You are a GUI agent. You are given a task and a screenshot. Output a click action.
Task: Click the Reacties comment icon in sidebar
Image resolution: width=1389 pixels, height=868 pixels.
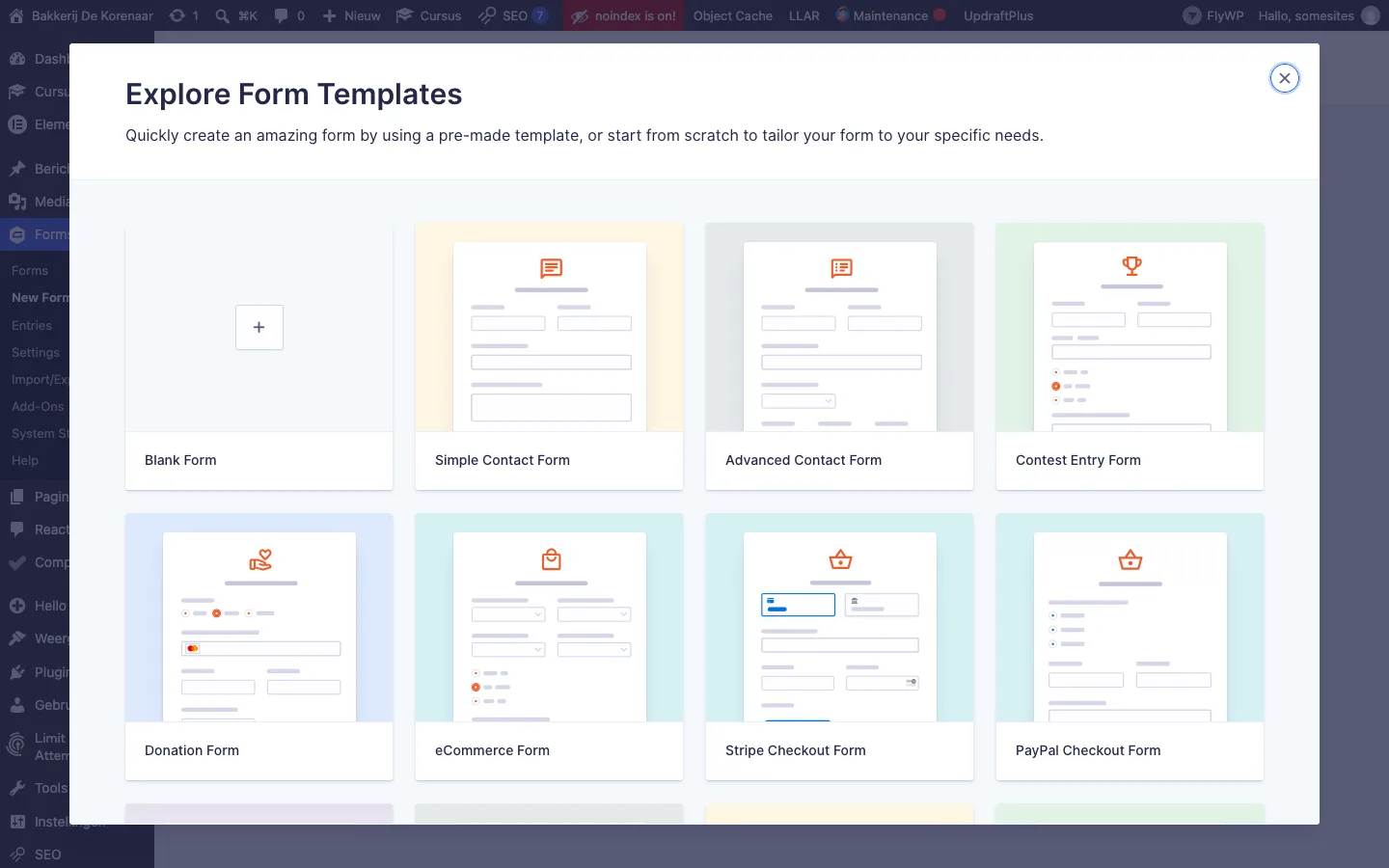(16, 529)
